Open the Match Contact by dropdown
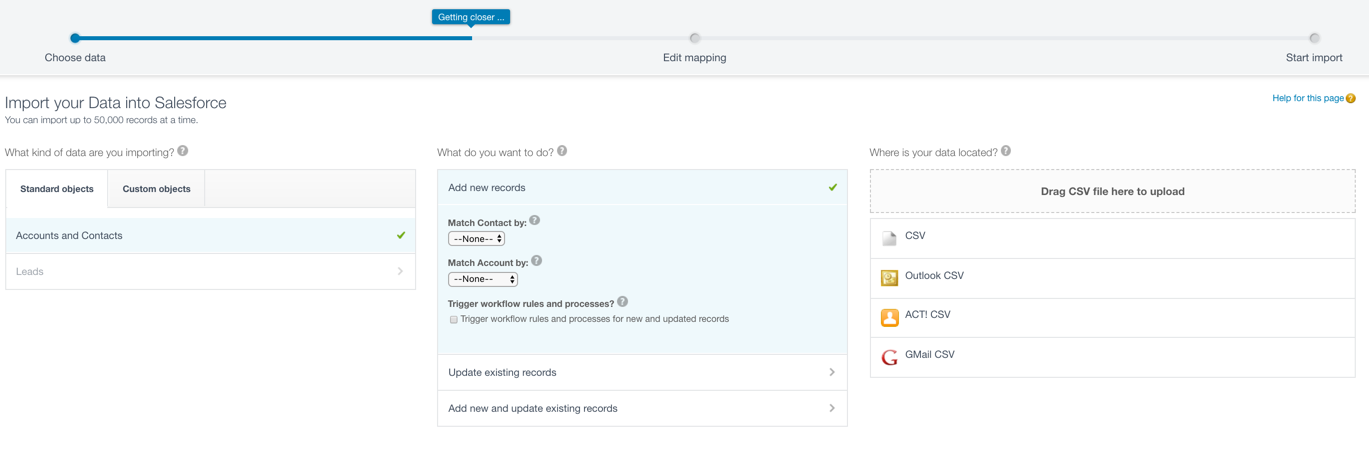Image resolution: width=1369 pixels, height=451 pixels. pyautogui.click(x=476, y=239)
